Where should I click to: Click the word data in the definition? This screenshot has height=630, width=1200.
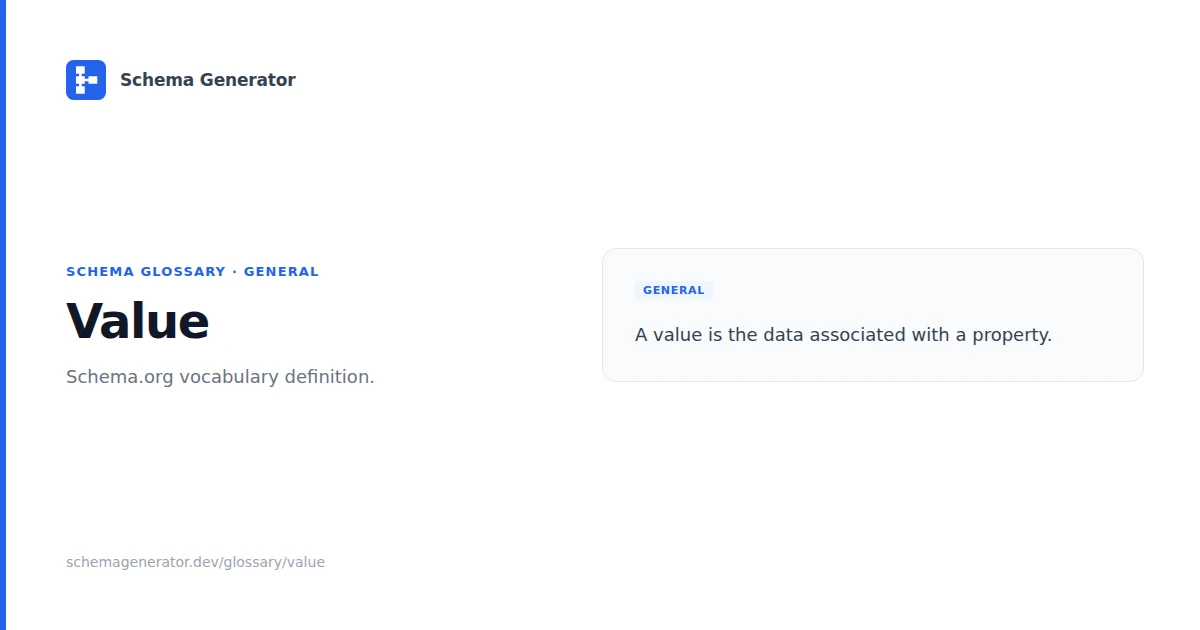tap(784, 335)
